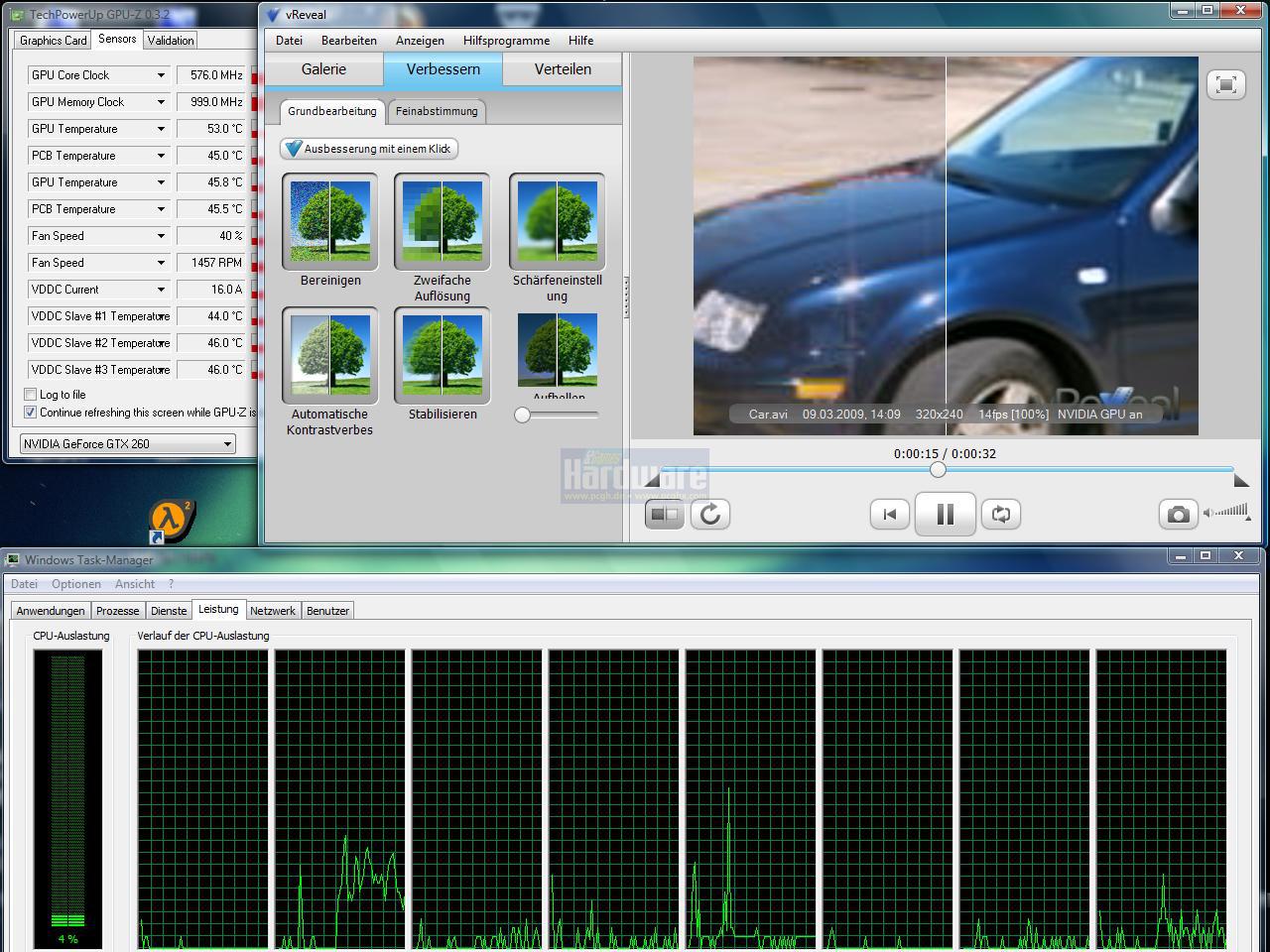Open the GPU Core Clock sensor dropdown
Screen dimensions: 1270x952
point(161,75)
